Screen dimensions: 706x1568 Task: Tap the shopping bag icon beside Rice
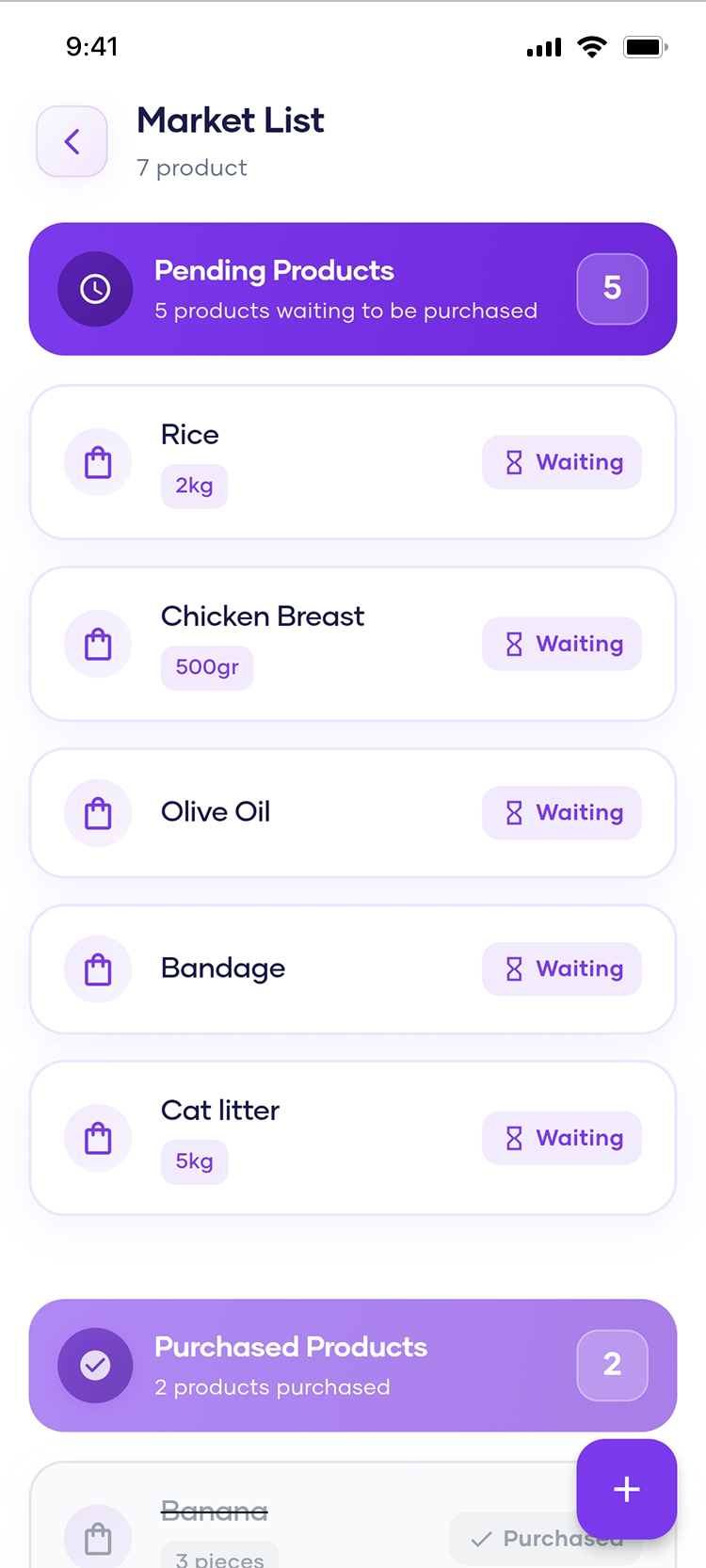click(98, 462)
